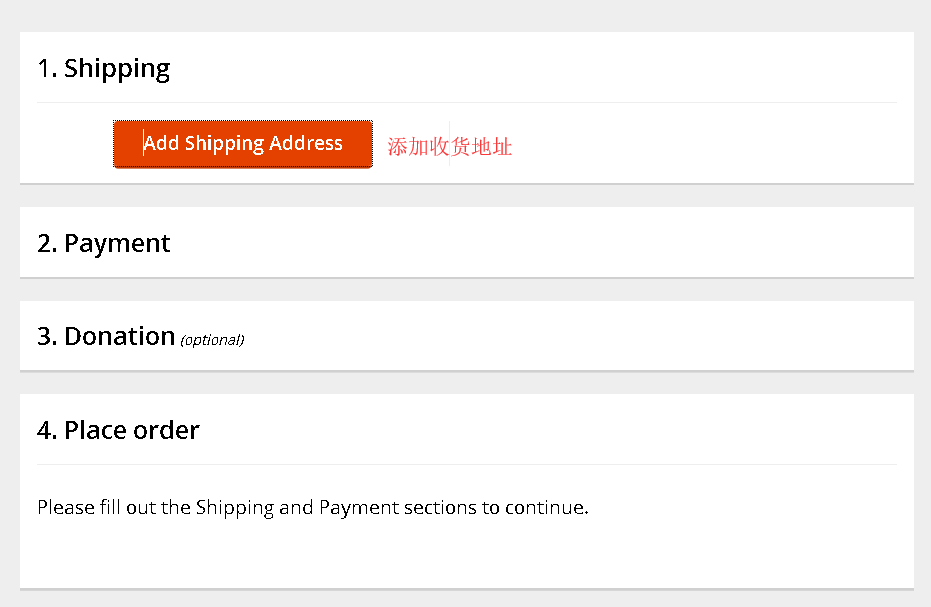Viewport: 931px width, 607px height.
Task: Click divider line under Place order heading
Action: [x=466, y=464]
